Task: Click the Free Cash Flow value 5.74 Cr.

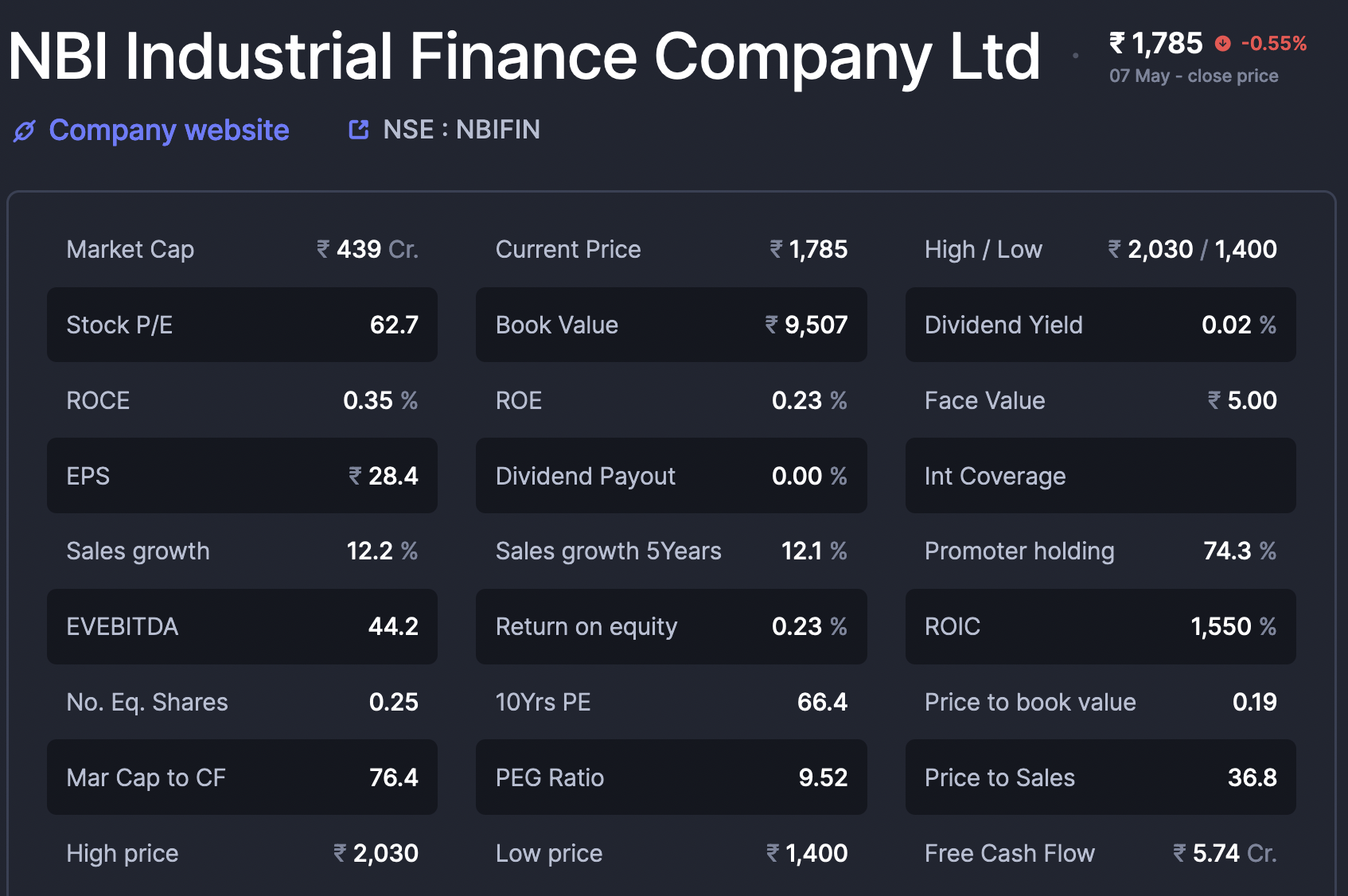Action: [1225, 853]
